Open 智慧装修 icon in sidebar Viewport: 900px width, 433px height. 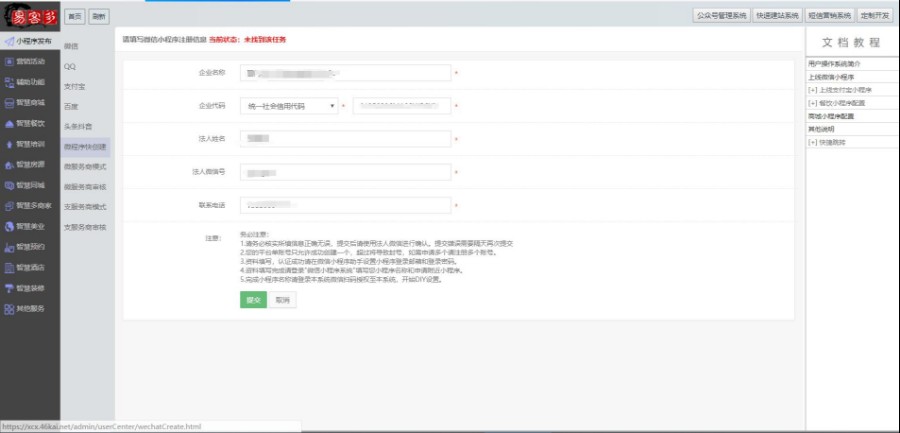9,288
